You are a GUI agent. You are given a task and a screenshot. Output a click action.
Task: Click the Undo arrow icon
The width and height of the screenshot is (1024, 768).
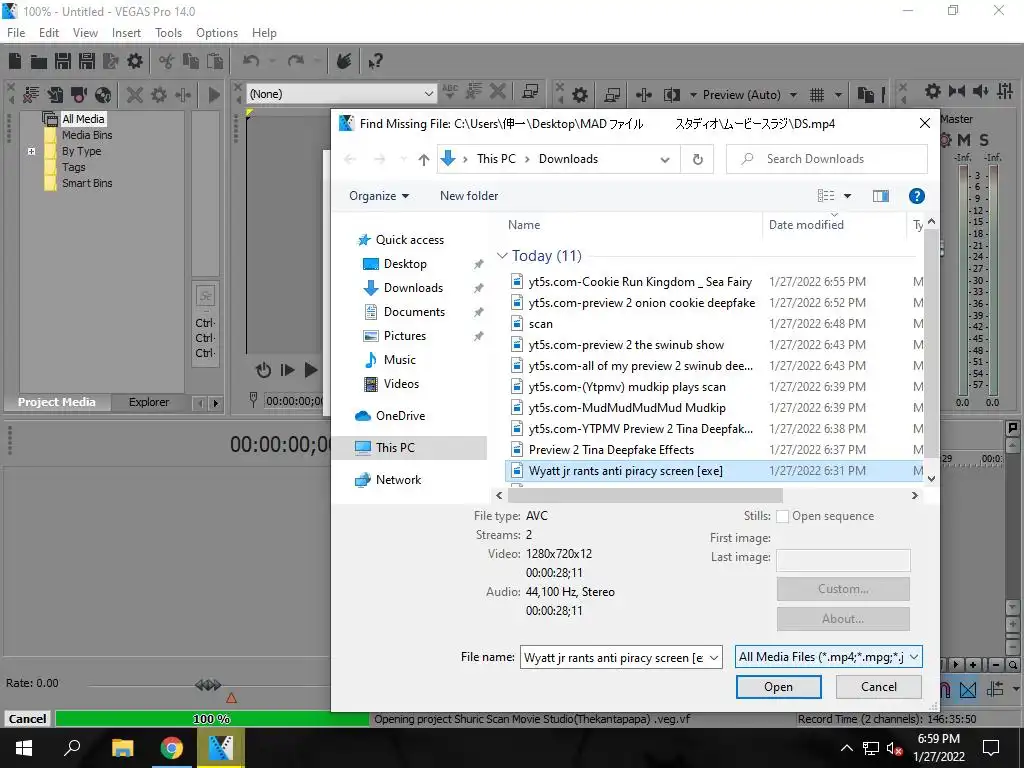(251, 61)
